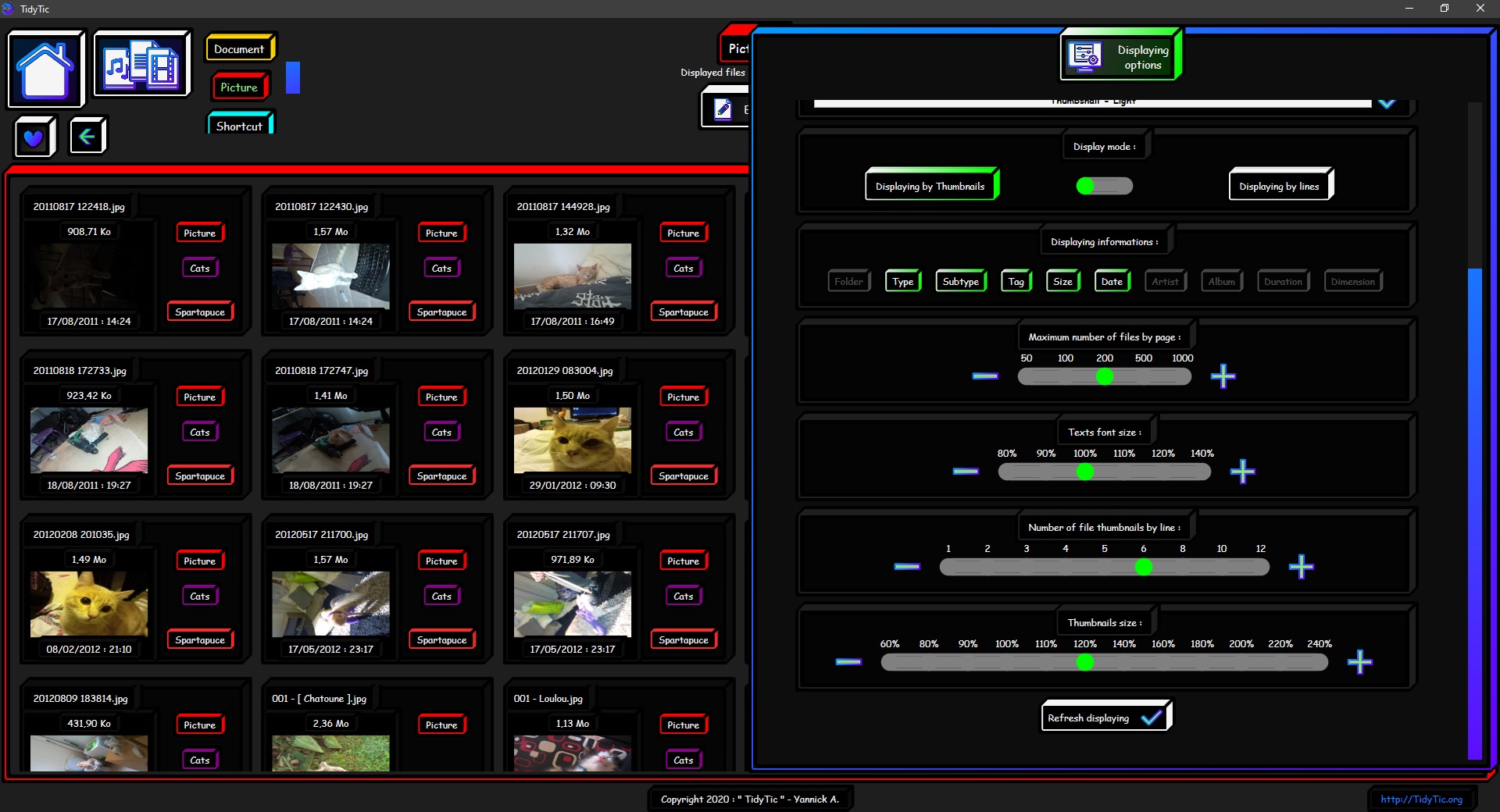Enable the Artist information toggle
This screenshot has height=812, width=1500.
click(1165, 282)
